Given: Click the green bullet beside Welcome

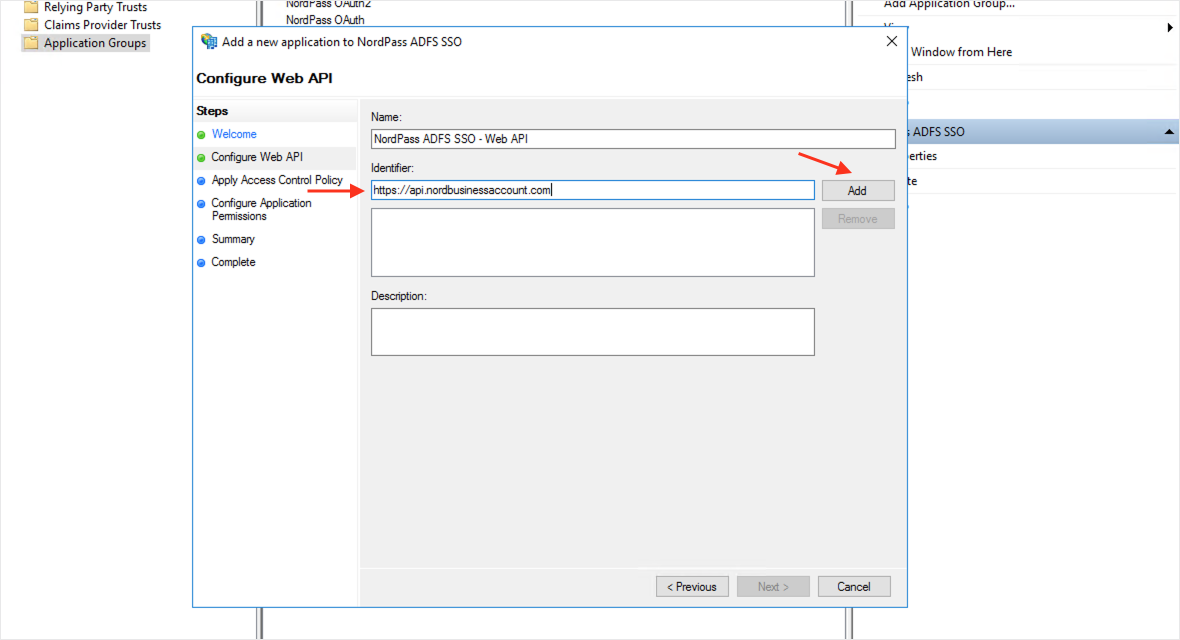Looking at the screenshot, I should (201, 135).
